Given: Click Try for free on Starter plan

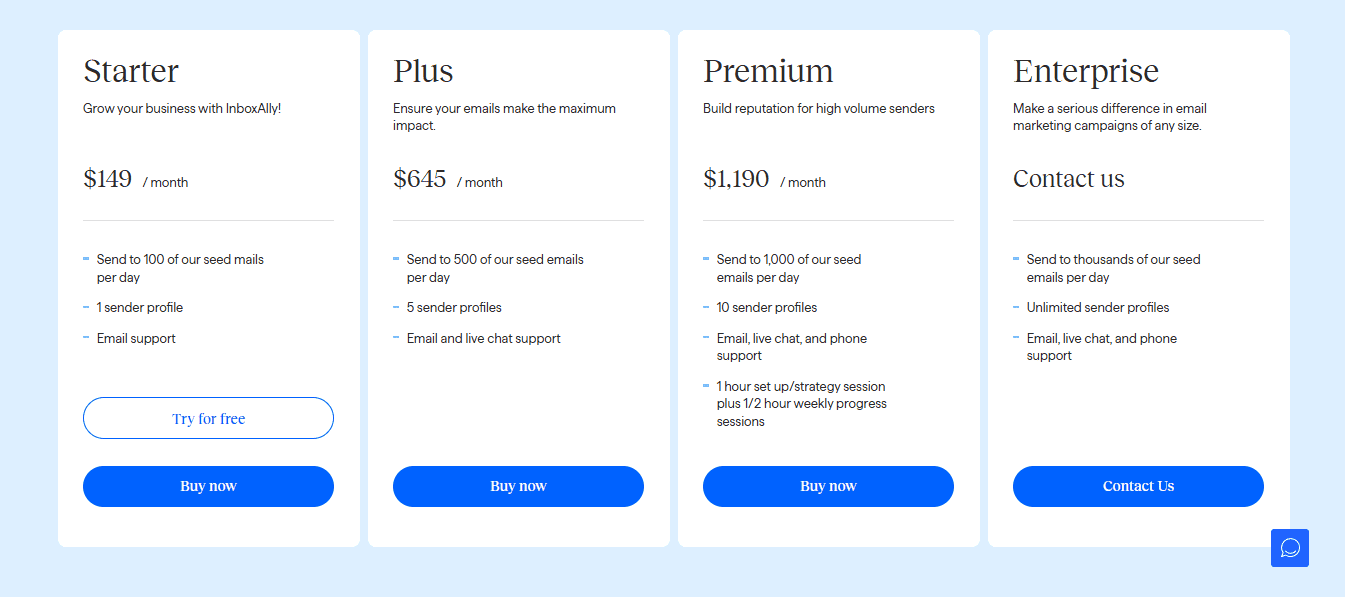Looking at the screenshot, I should point(208,418).
